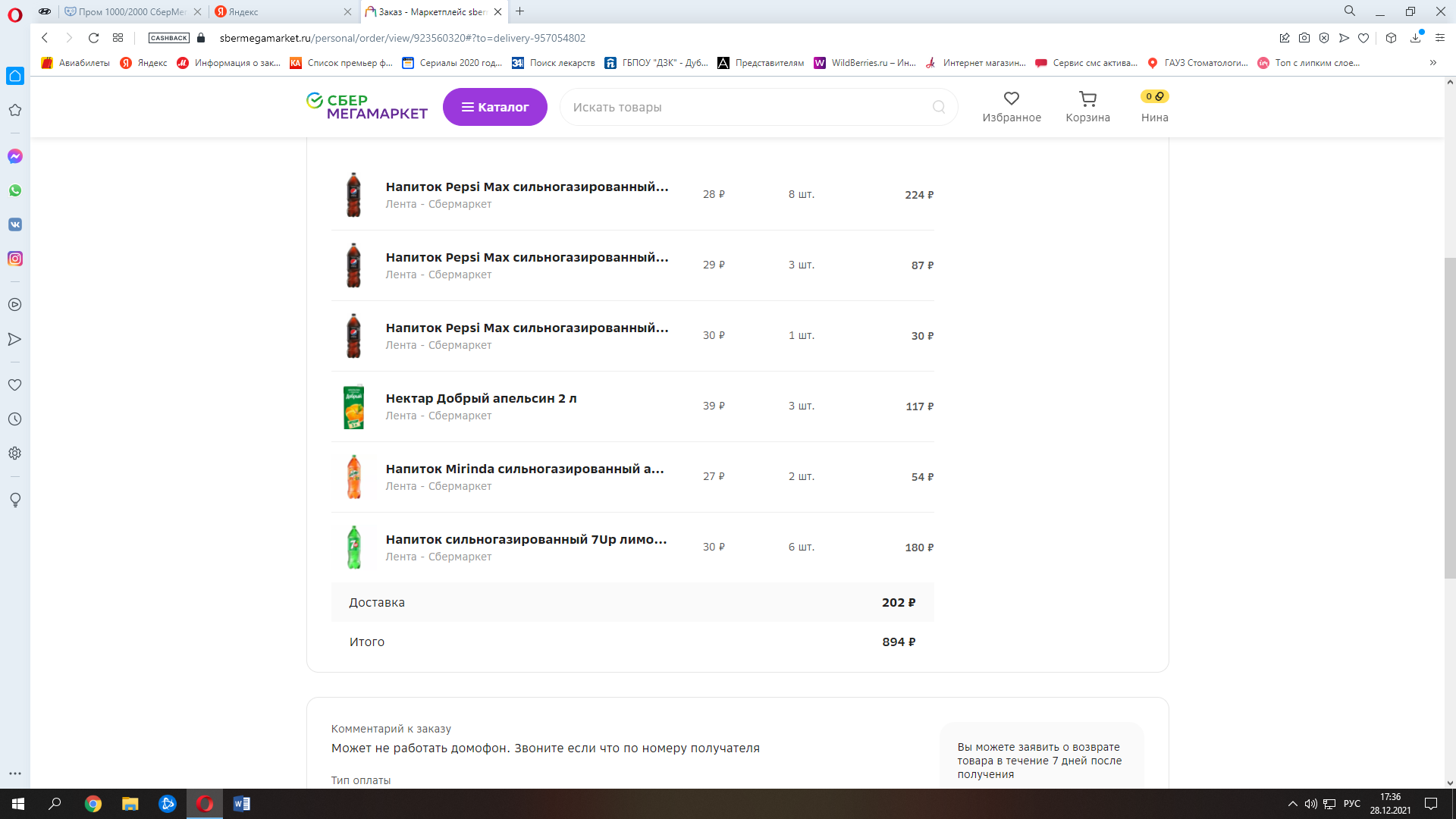Click the lightbulb tips icon in sidebar

15,500
